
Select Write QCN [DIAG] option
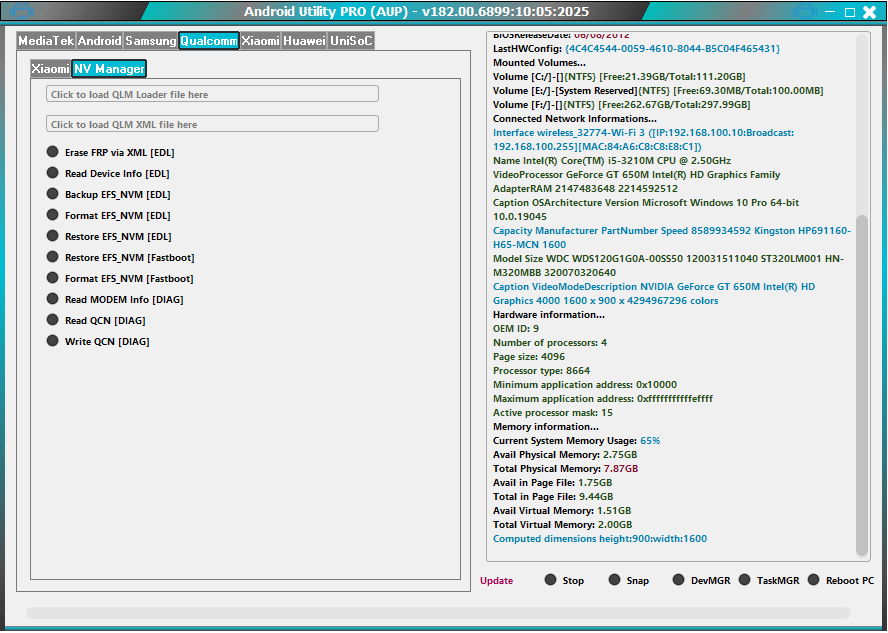98,341
